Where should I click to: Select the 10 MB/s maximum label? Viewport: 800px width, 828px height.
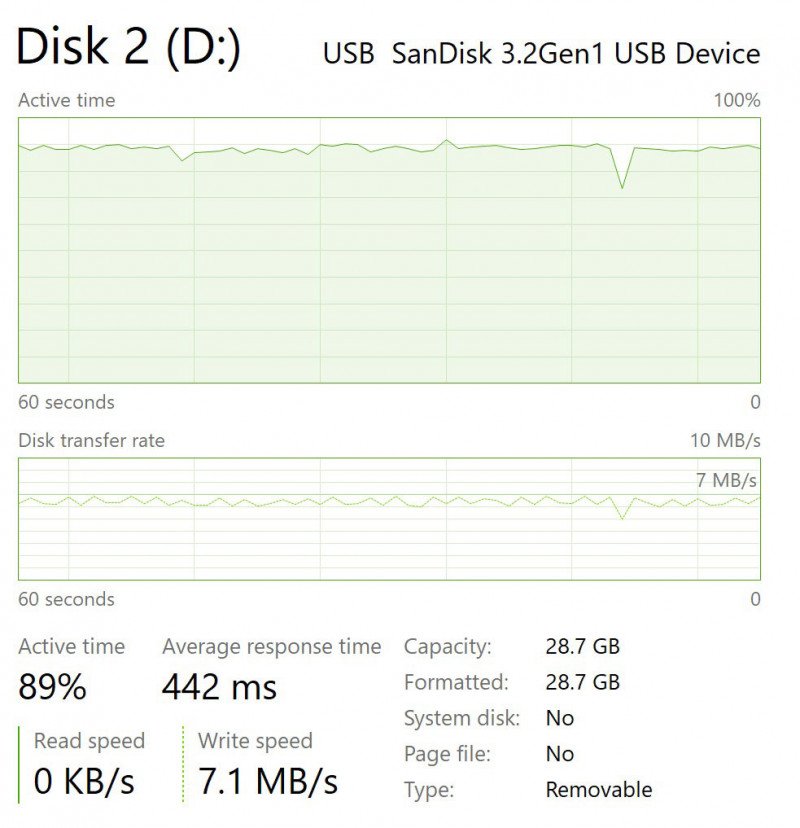725,440
